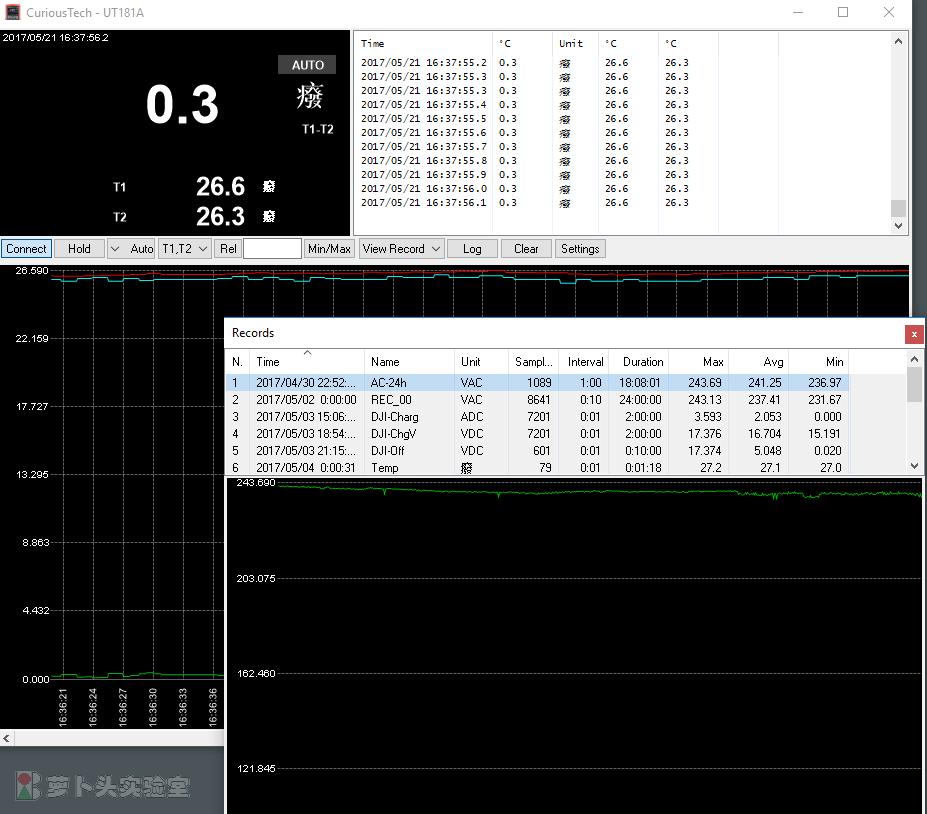Click the CuriousTech app icon in title bar
927x814 pixels.
coord(13,13)
